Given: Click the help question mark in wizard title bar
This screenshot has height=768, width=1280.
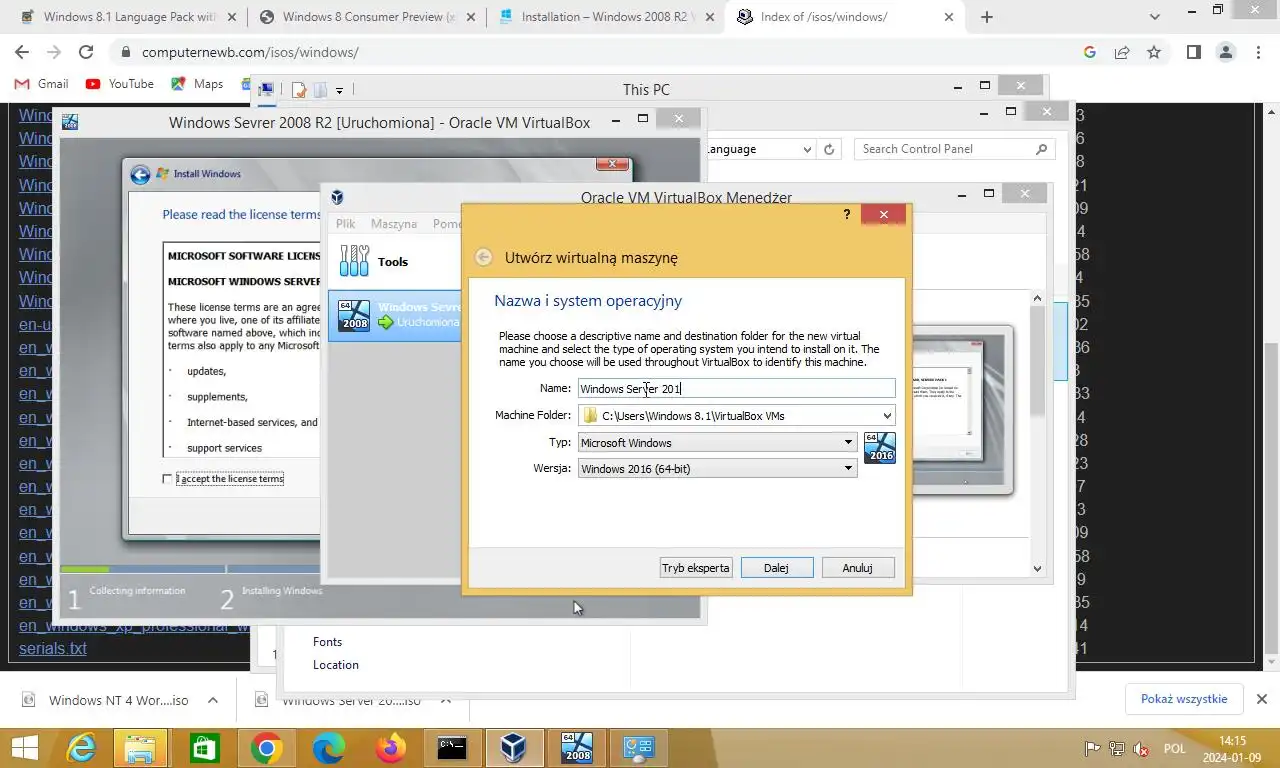Looking at the screenshot, I should [847, 214].
